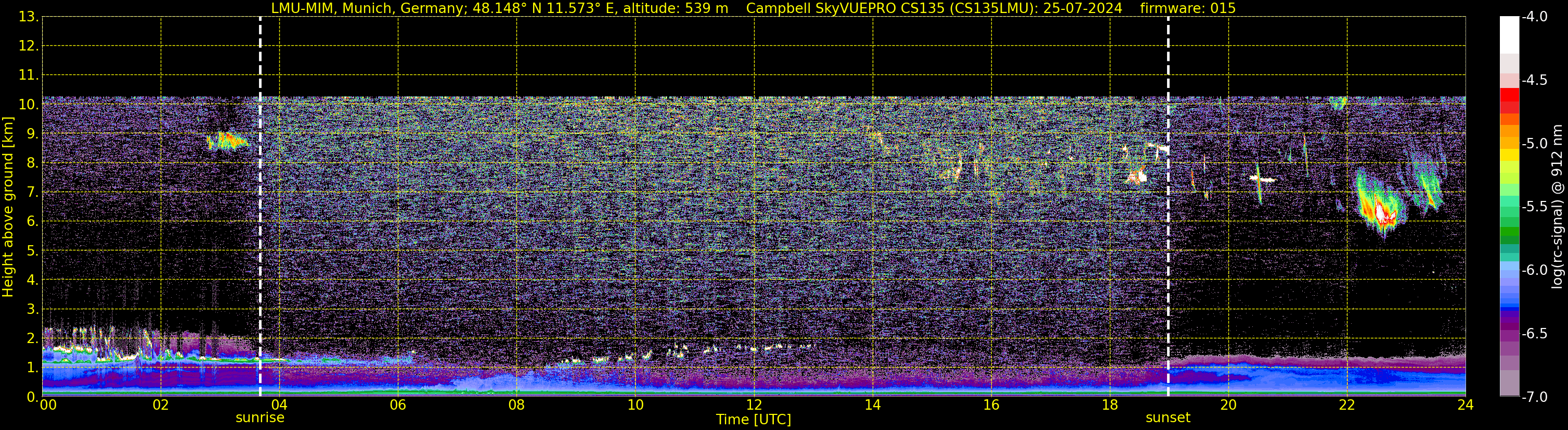This screenshot has height=430, width=1568.
Task: Click the date 25-07-2024 in the title
Action: [1083, 8]
